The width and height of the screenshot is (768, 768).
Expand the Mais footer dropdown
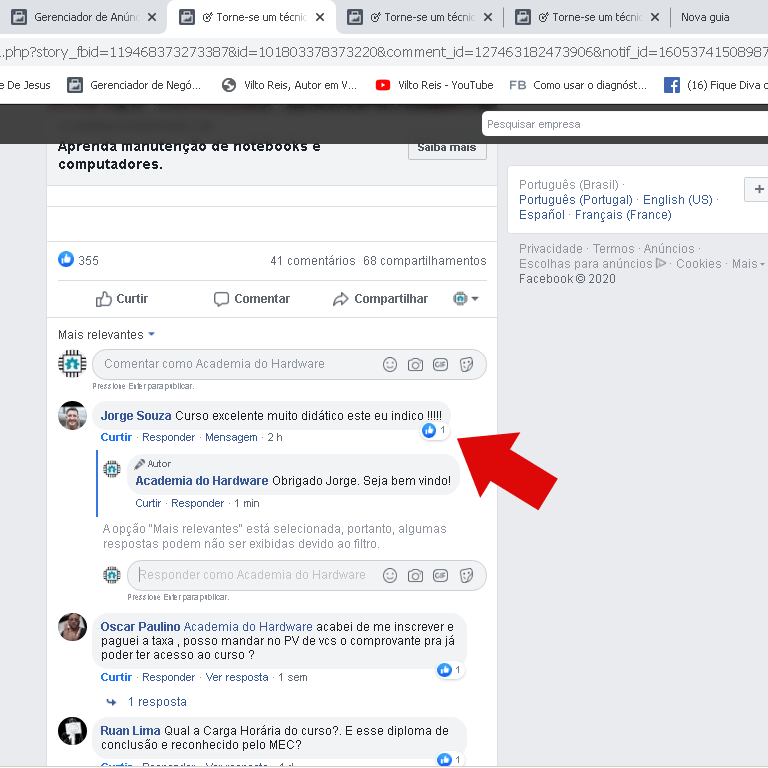pos(748,264)
